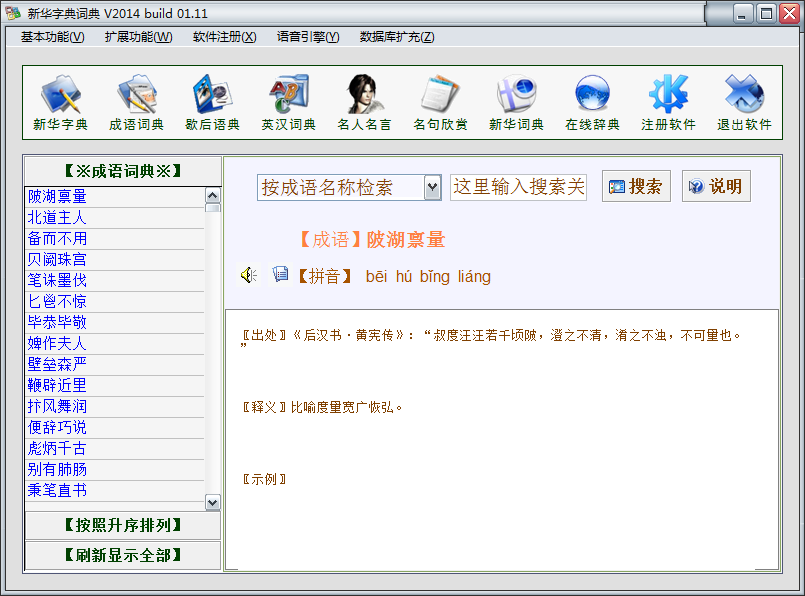Click the 【释义】 definition text line
The width and height of the screenshot is (805, 596).
[322, 408]
